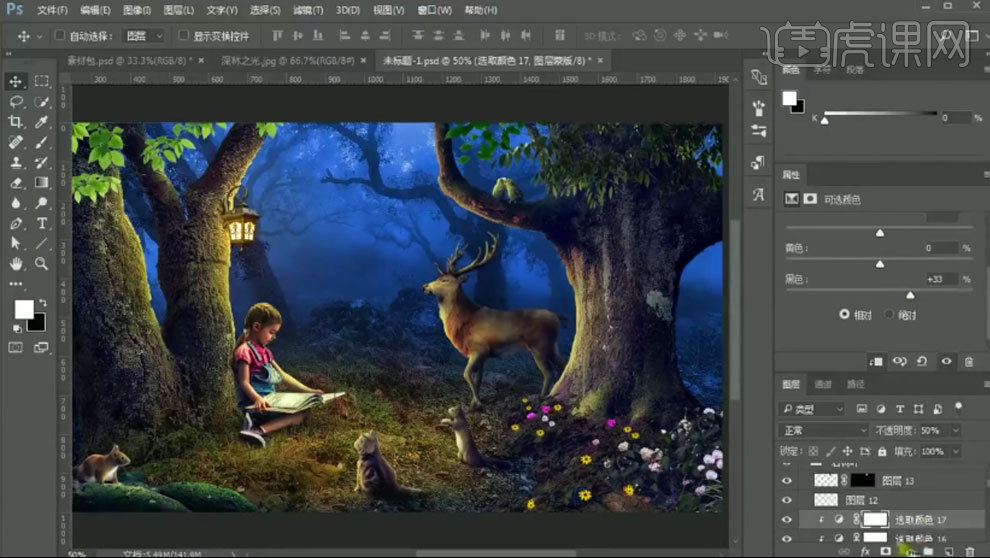The image size is (990, 558).
Task: Filter layers by pixel layers icon
Action: pos(862,409)
